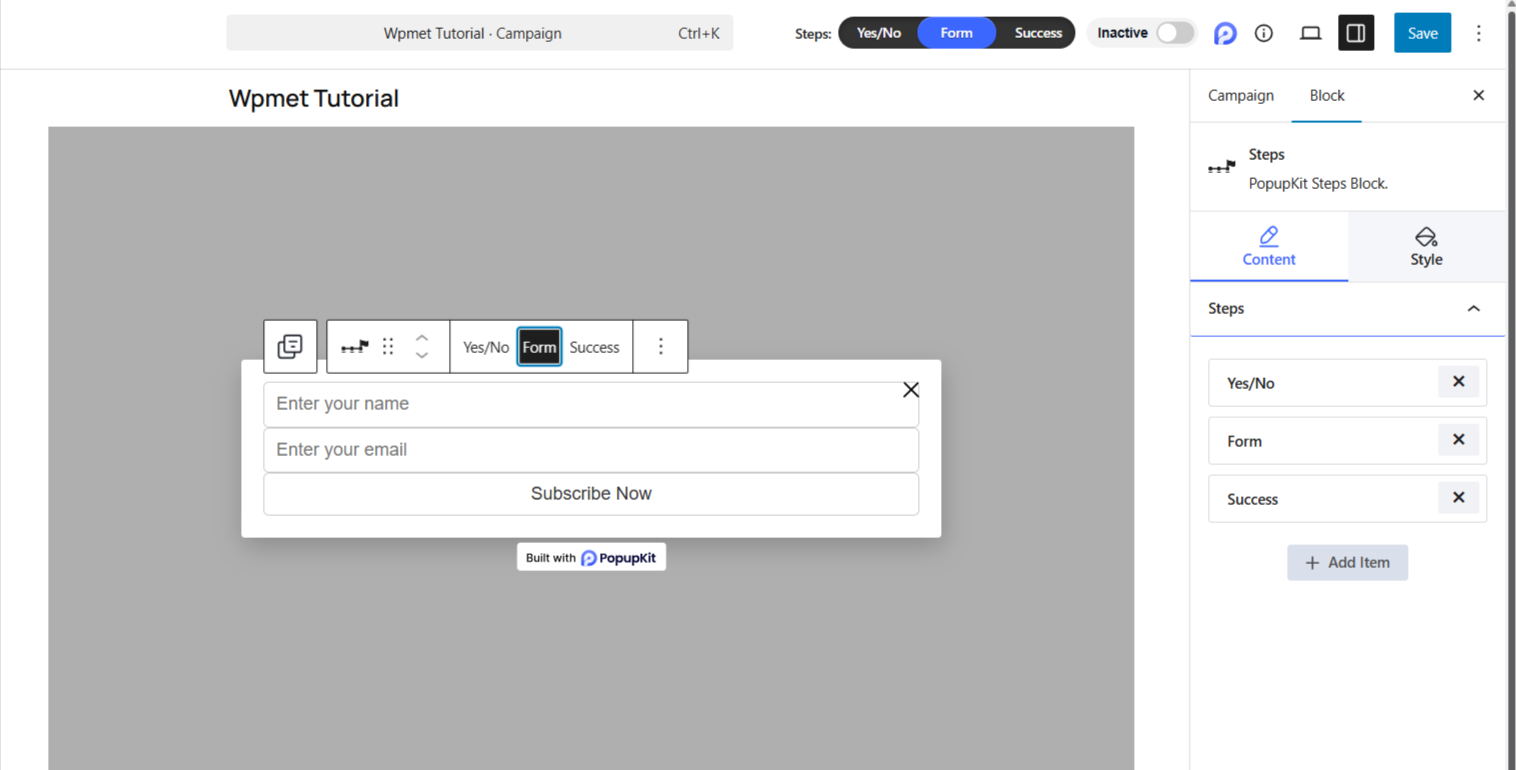Toggle the settings sidebar panel icon
This screenshot has width=1516, height=770.
tap(1356, 32)
